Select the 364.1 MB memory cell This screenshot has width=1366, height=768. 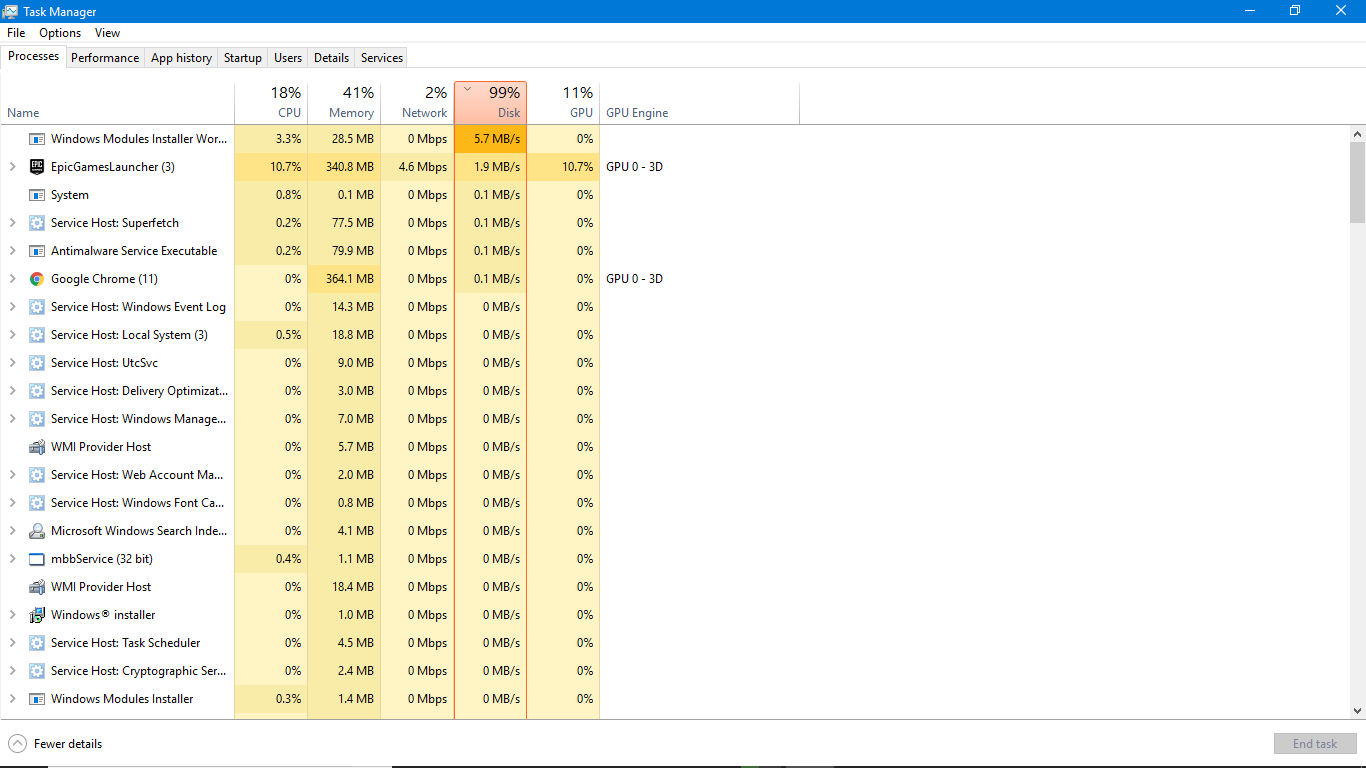[344, 279]
